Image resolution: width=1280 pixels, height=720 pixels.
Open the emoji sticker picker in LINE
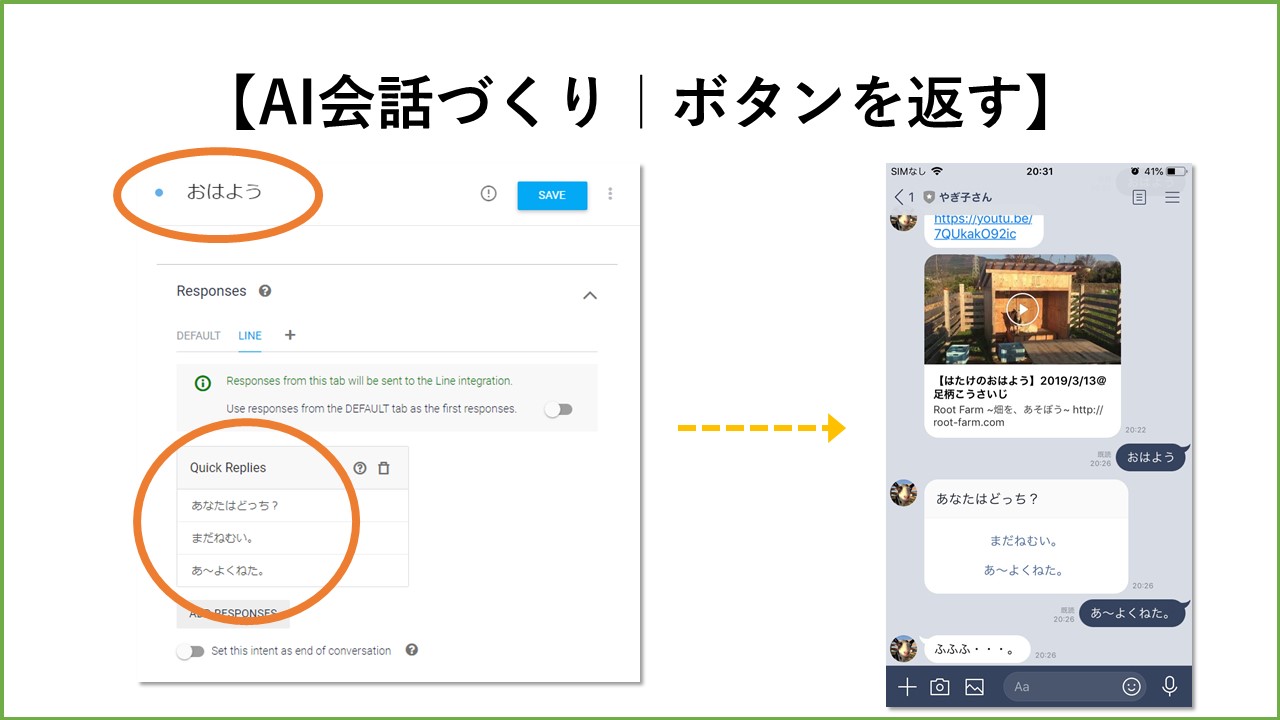pyautogui.click(x=1131, y=687)
